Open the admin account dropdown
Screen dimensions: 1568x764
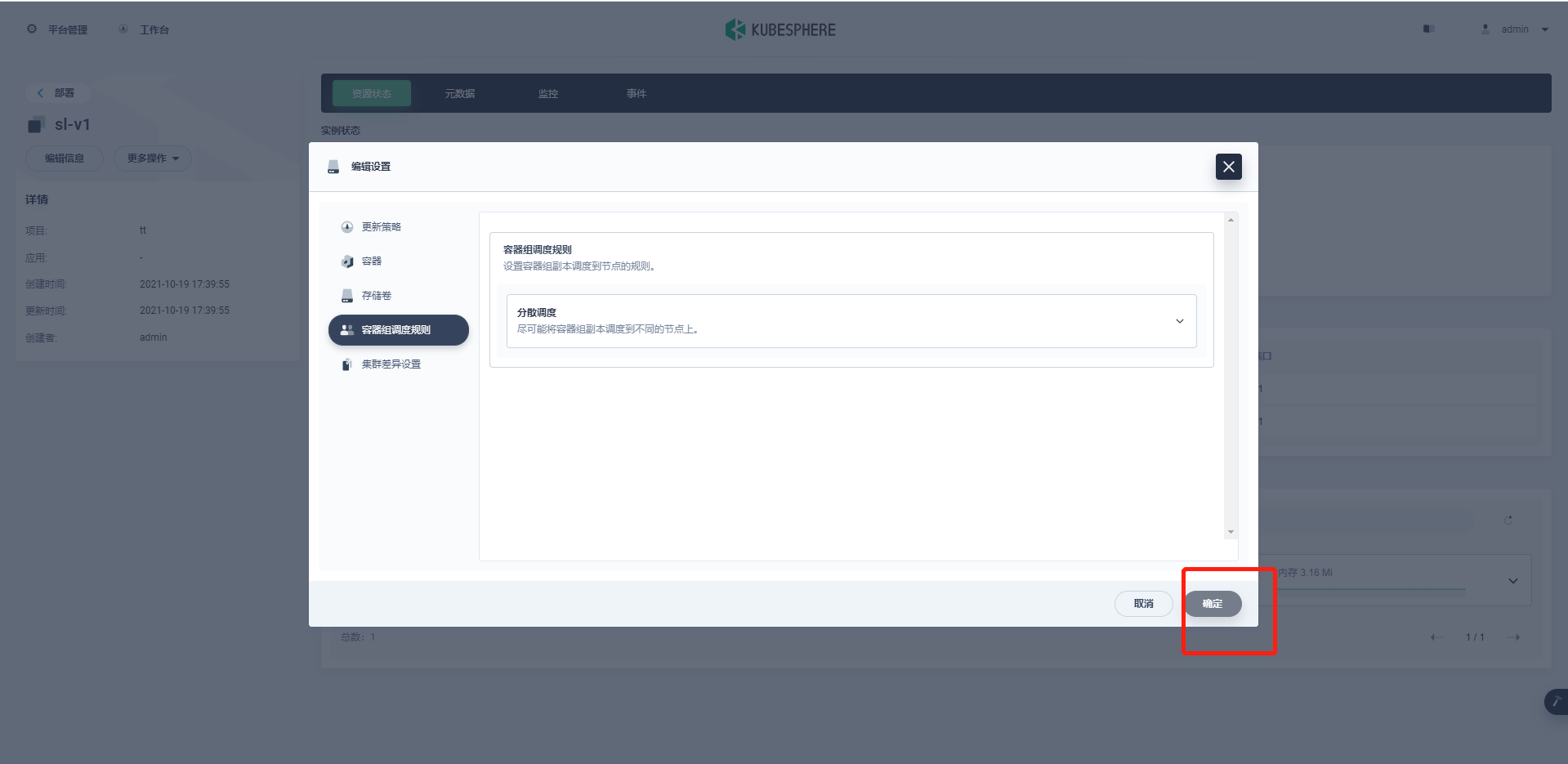(x=1521, y=29)
